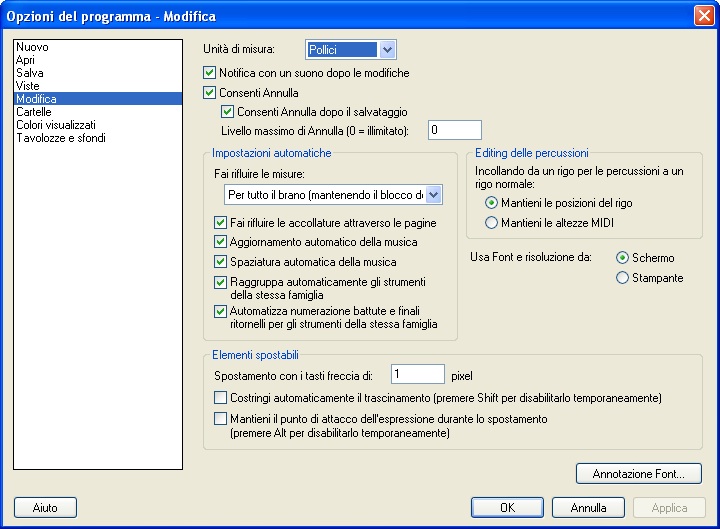Click the Annotazione Font button

638,473
